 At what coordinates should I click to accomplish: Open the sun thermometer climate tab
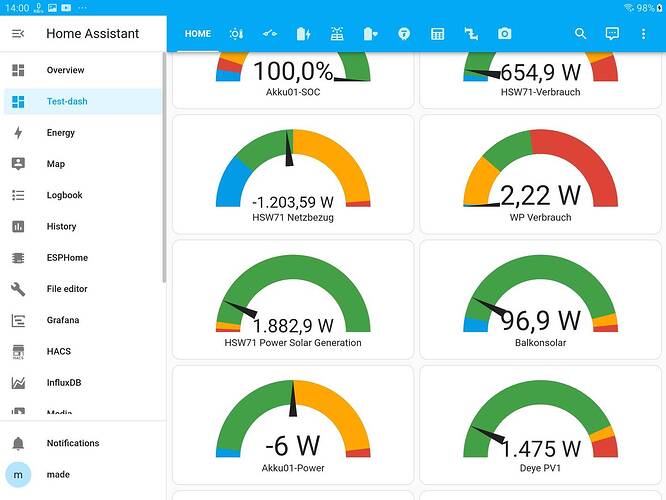pyautogui.click(x=236, y=34)
